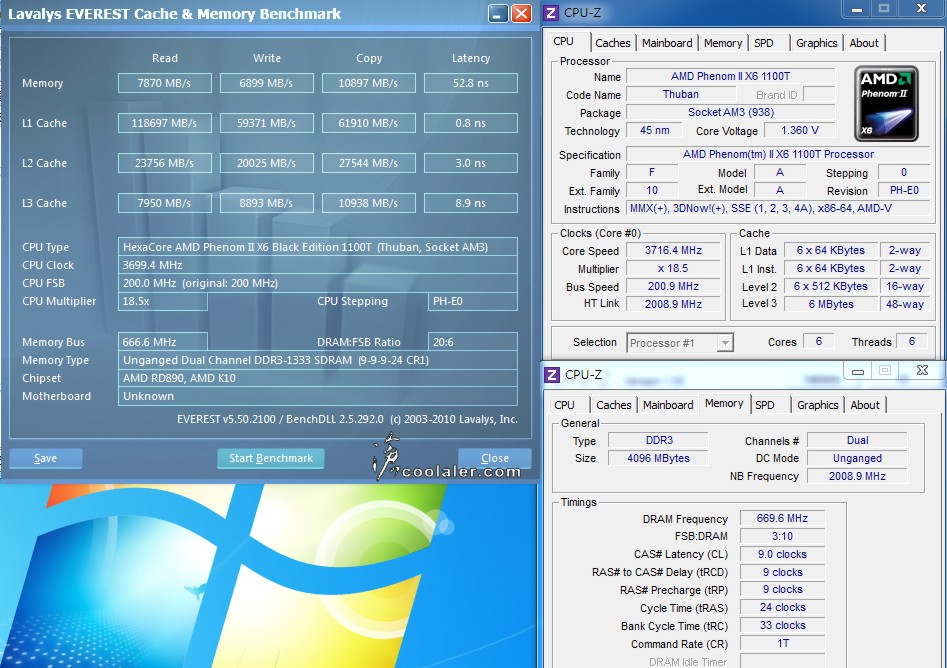Click the AMD Phenom II processor logo

point(886,104)
